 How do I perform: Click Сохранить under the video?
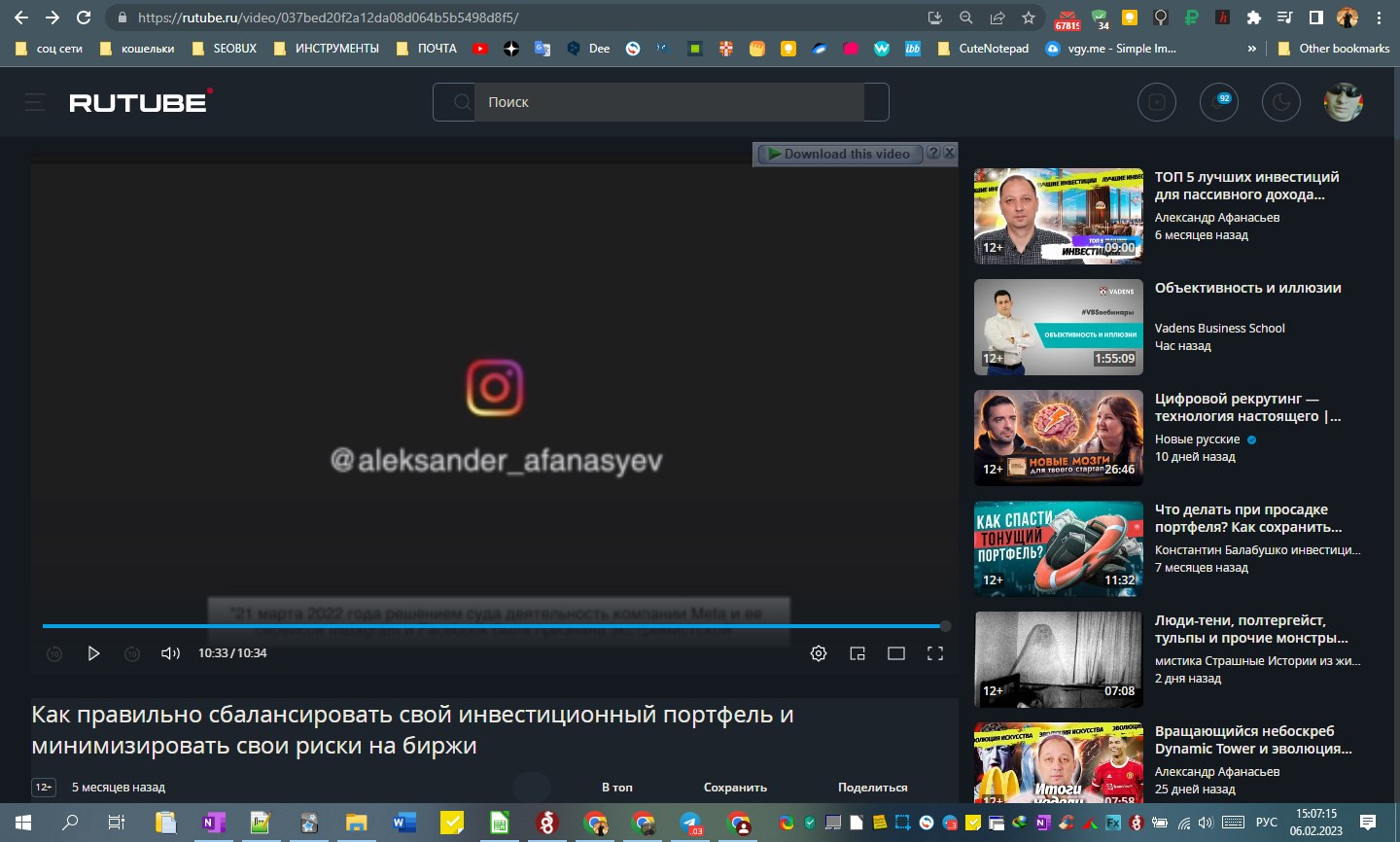(735, 788)
